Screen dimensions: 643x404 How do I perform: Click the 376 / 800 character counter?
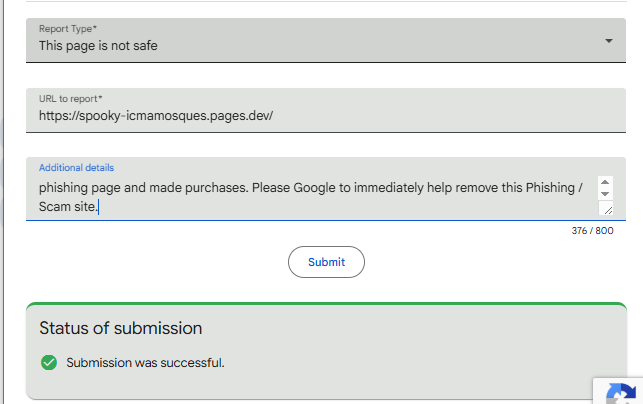click(x=592, y=231)
